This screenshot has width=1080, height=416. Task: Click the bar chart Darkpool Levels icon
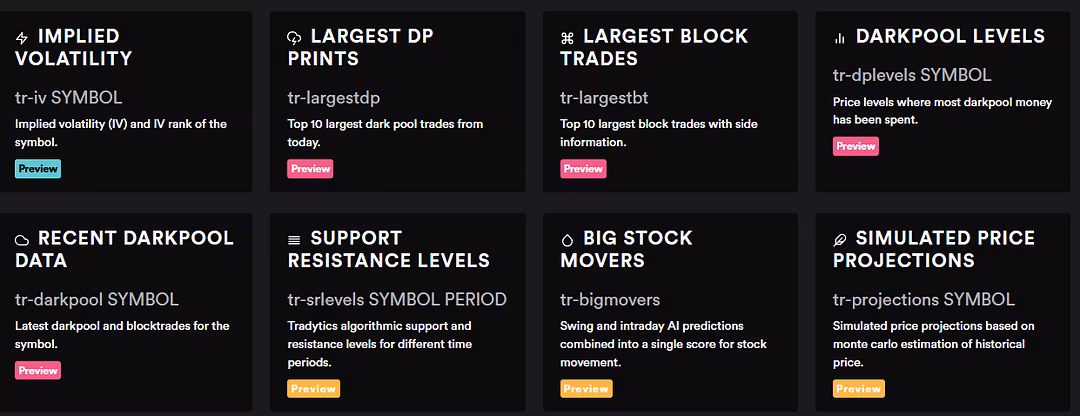pos(840,38)
